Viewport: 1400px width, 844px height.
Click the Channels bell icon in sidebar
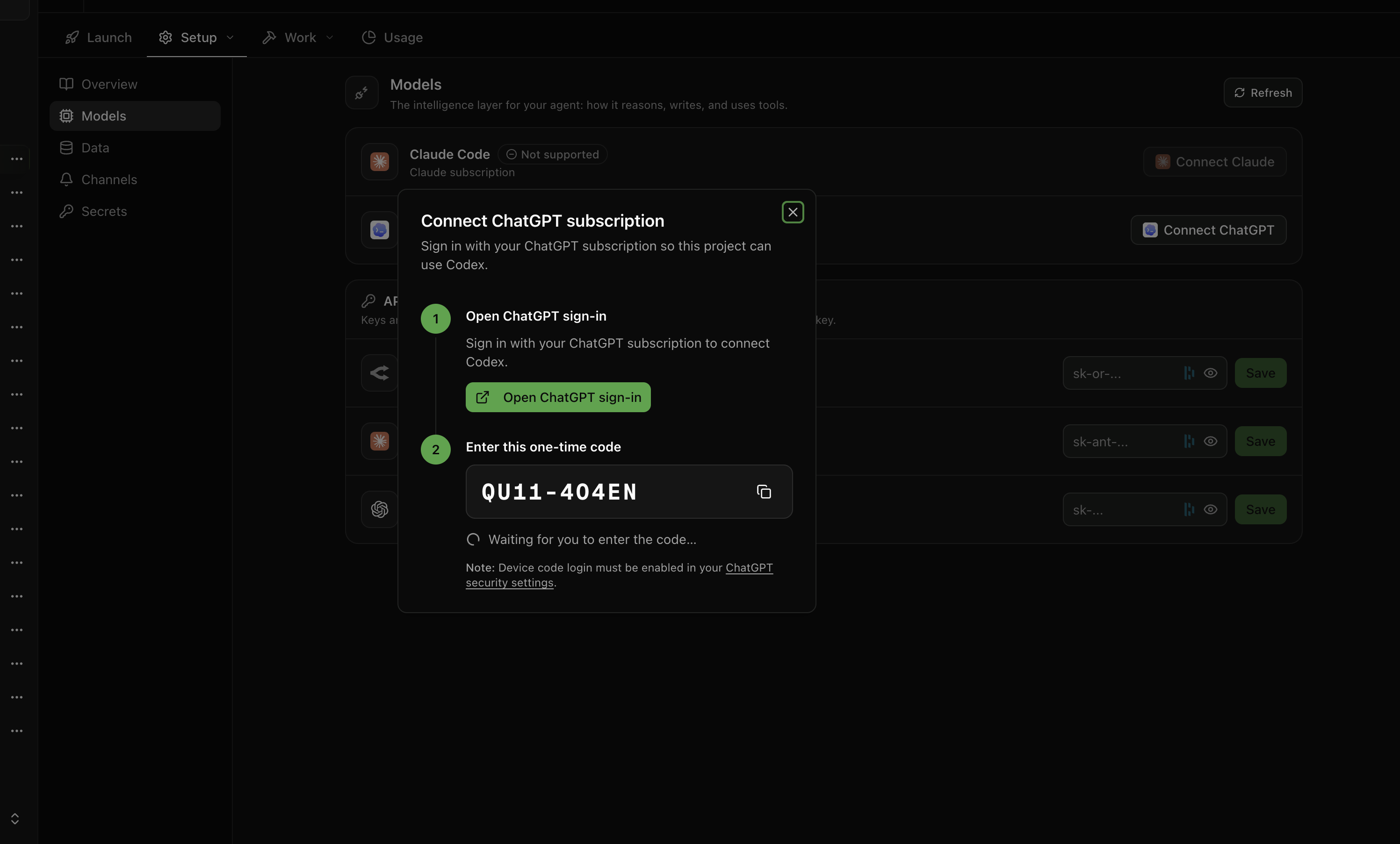66,179
